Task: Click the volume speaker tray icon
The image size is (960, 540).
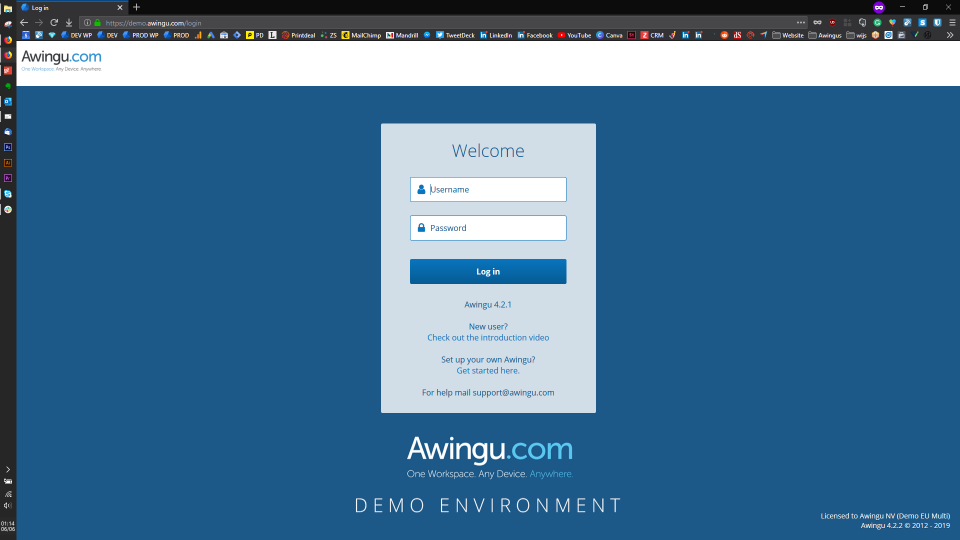Action: [x=8, y=506]
